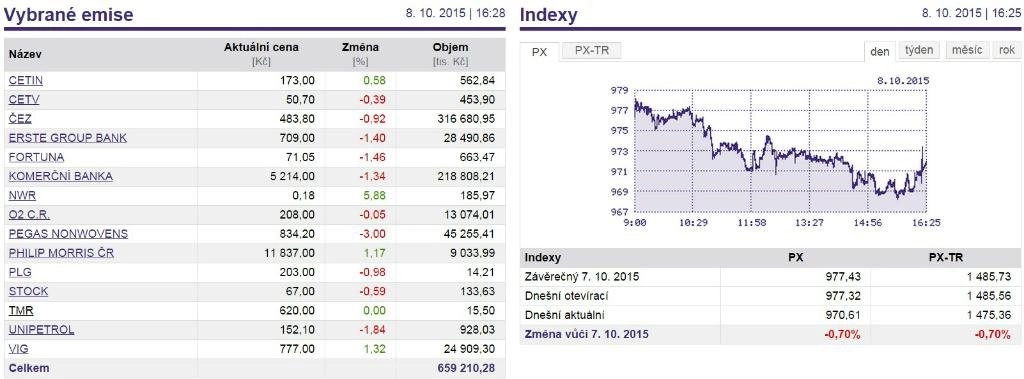Open ERSTE GROUP BANK details

[68, 138]
